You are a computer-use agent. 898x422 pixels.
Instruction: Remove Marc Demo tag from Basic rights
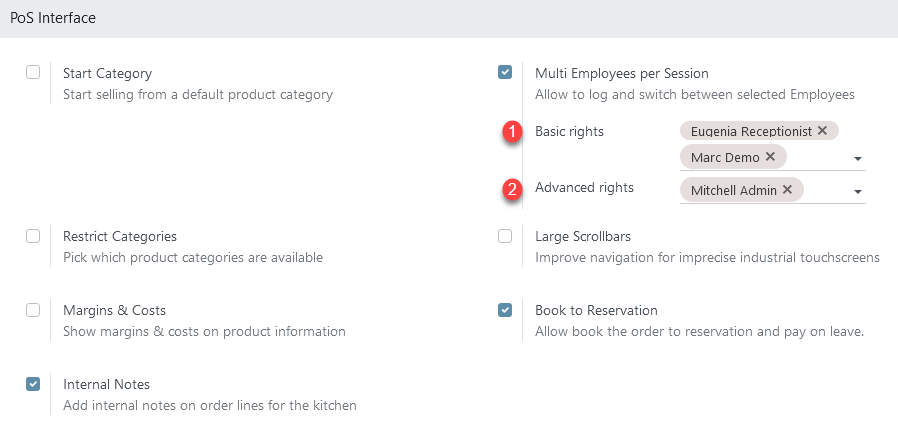tap(770, 156)
